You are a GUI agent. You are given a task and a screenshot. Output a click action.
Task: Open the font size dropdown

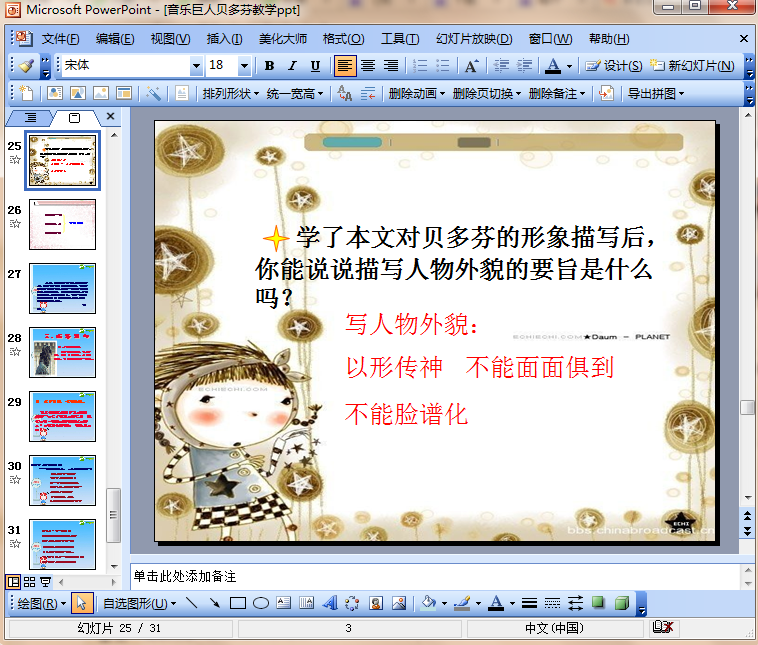(x=244, y=66)
